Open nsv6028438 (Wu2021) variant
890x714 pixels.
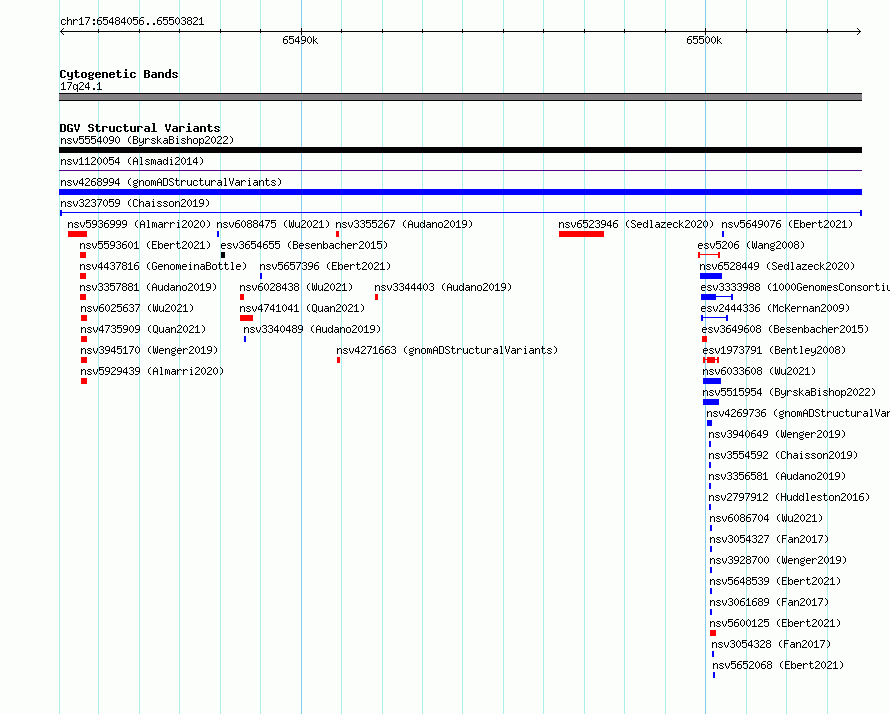(x=296, y=287)
